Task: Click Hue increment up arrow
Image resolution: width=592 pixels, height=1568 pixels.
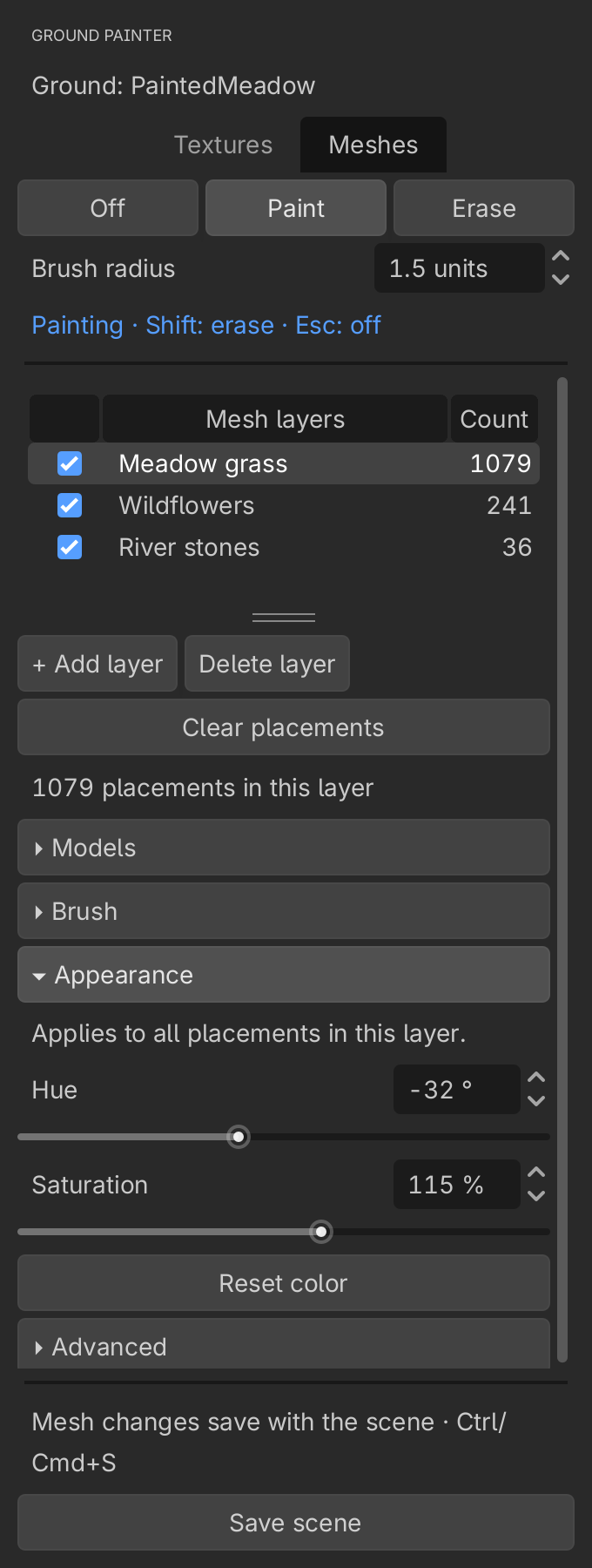Action: (536, 1078)
